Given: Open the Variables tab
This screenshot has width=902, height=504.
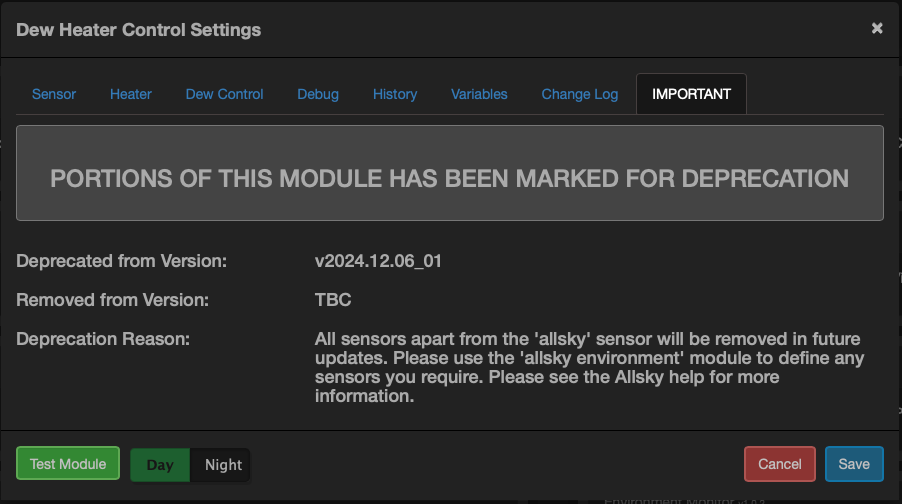Looking at the screenshot, I should point(479,94).
